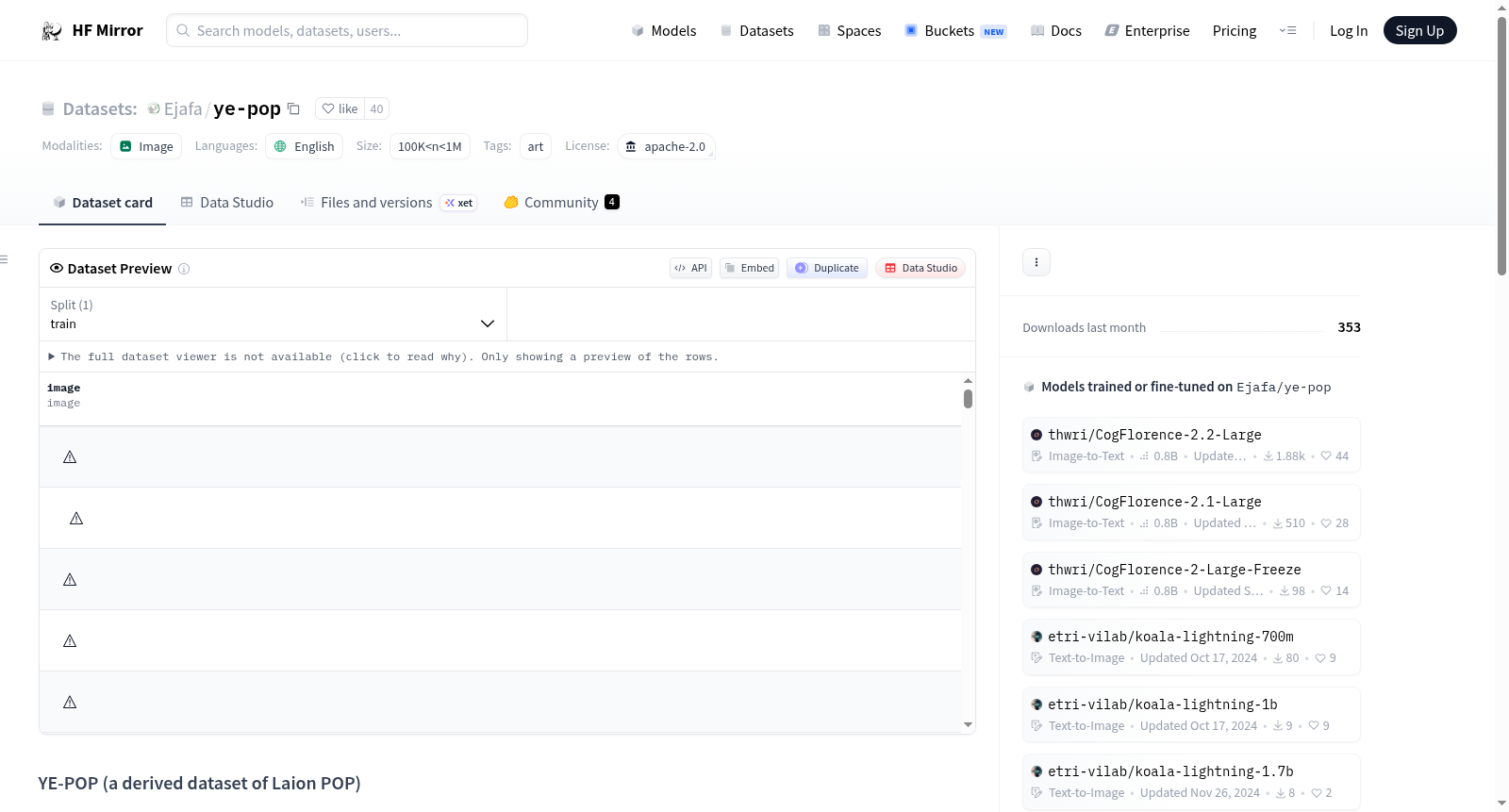The image size is (1509, 812).
Task: Open the Datasets nav item
Action: coord(757,31)
